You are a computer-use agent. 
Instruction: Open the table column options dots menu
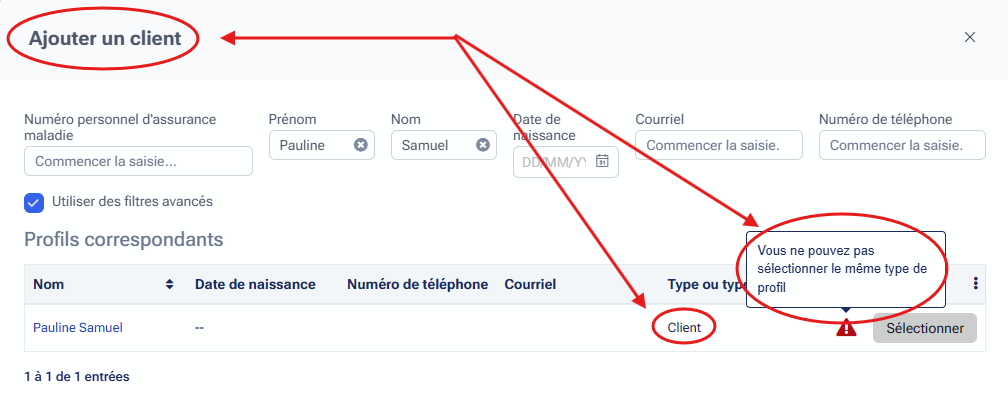point(975,284)
